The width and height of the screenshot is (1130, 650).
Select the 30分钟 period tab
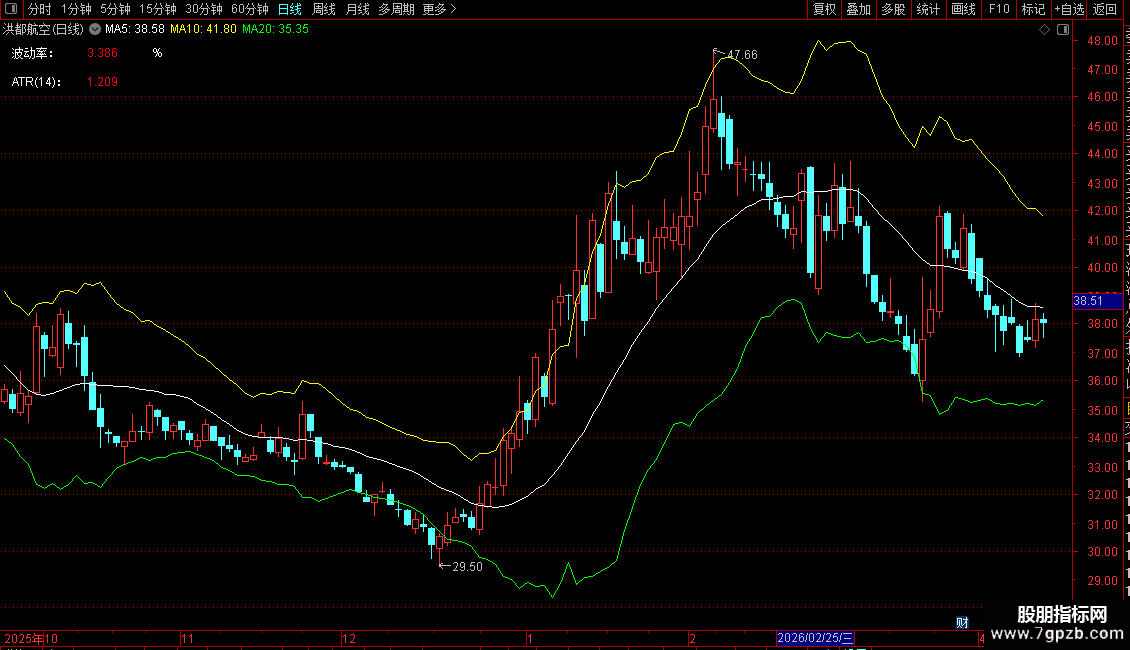(x=203, y=9)
